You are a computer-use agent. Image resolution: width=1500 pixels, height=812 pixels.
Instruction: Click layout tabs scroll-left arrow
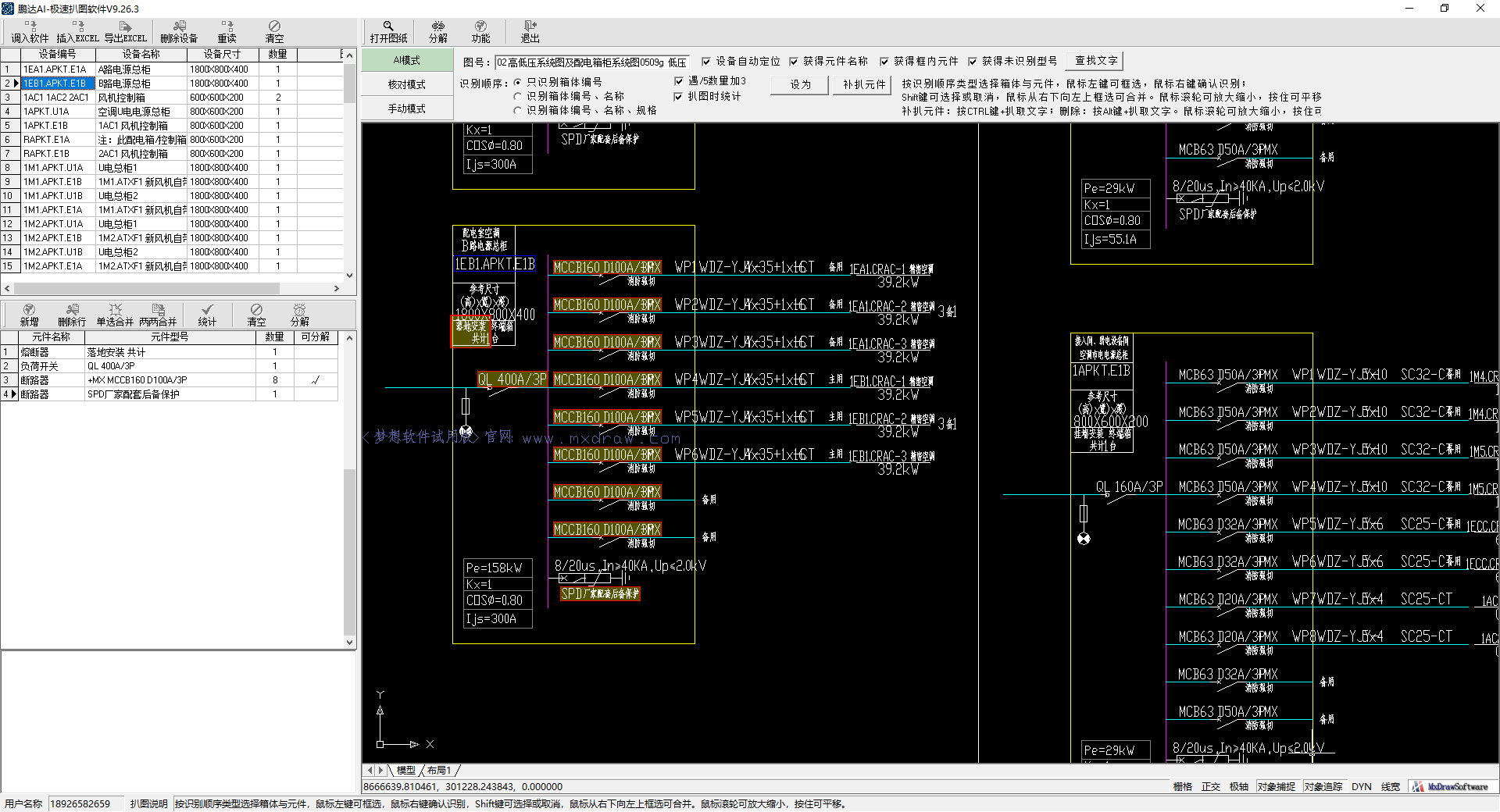(x=371, y=771)
